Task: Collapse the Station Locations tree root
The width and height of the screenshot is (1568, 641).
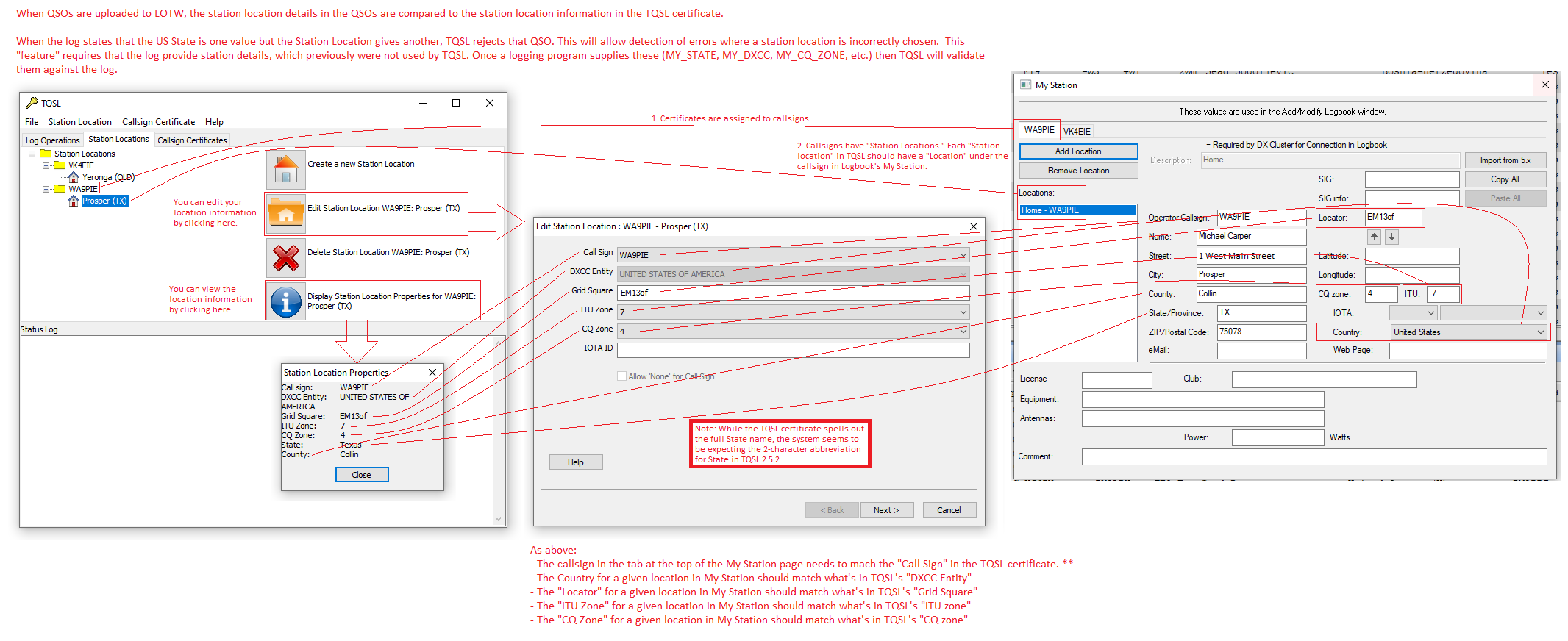Action: (32, 154)
